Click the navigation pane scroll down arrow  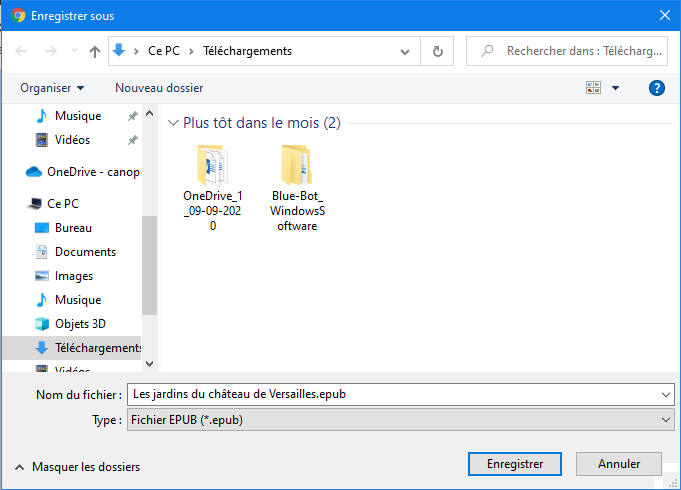click(150, 364)
